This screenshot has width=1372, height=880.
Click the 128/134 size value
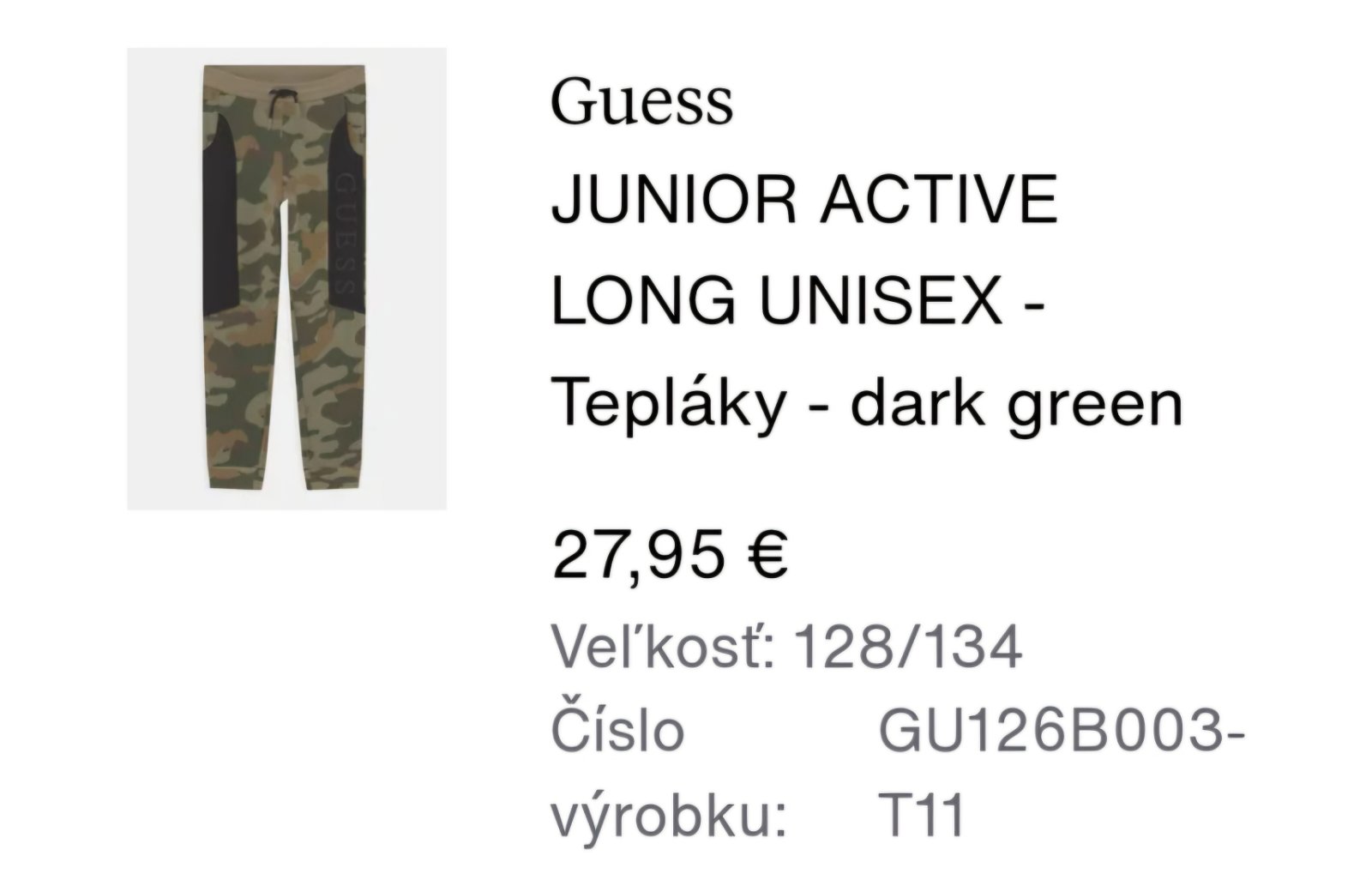(910, 646)
